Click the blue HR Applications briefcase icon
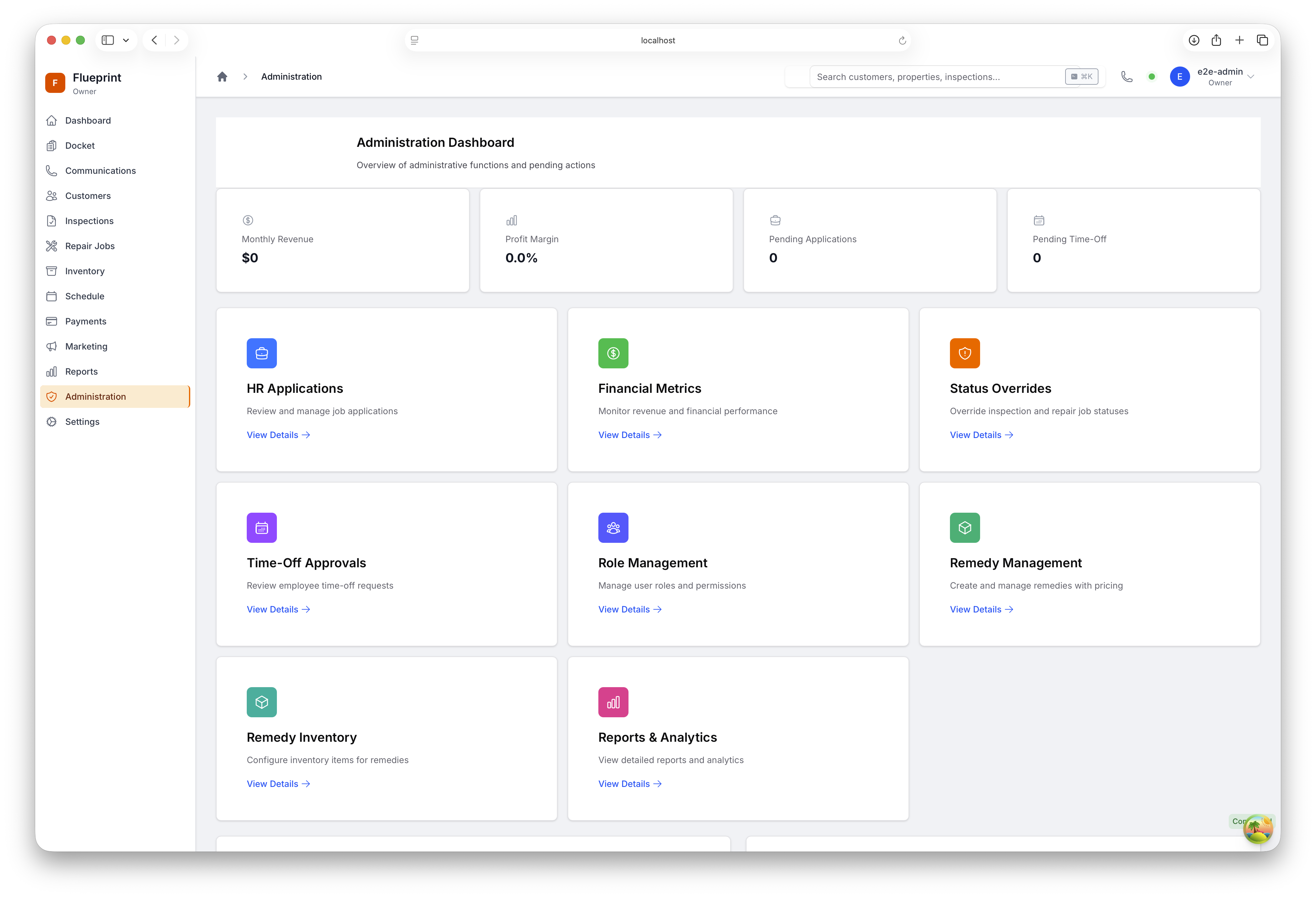The height and width of the screenshot is (898, 1316). click(x=262, y=353)
